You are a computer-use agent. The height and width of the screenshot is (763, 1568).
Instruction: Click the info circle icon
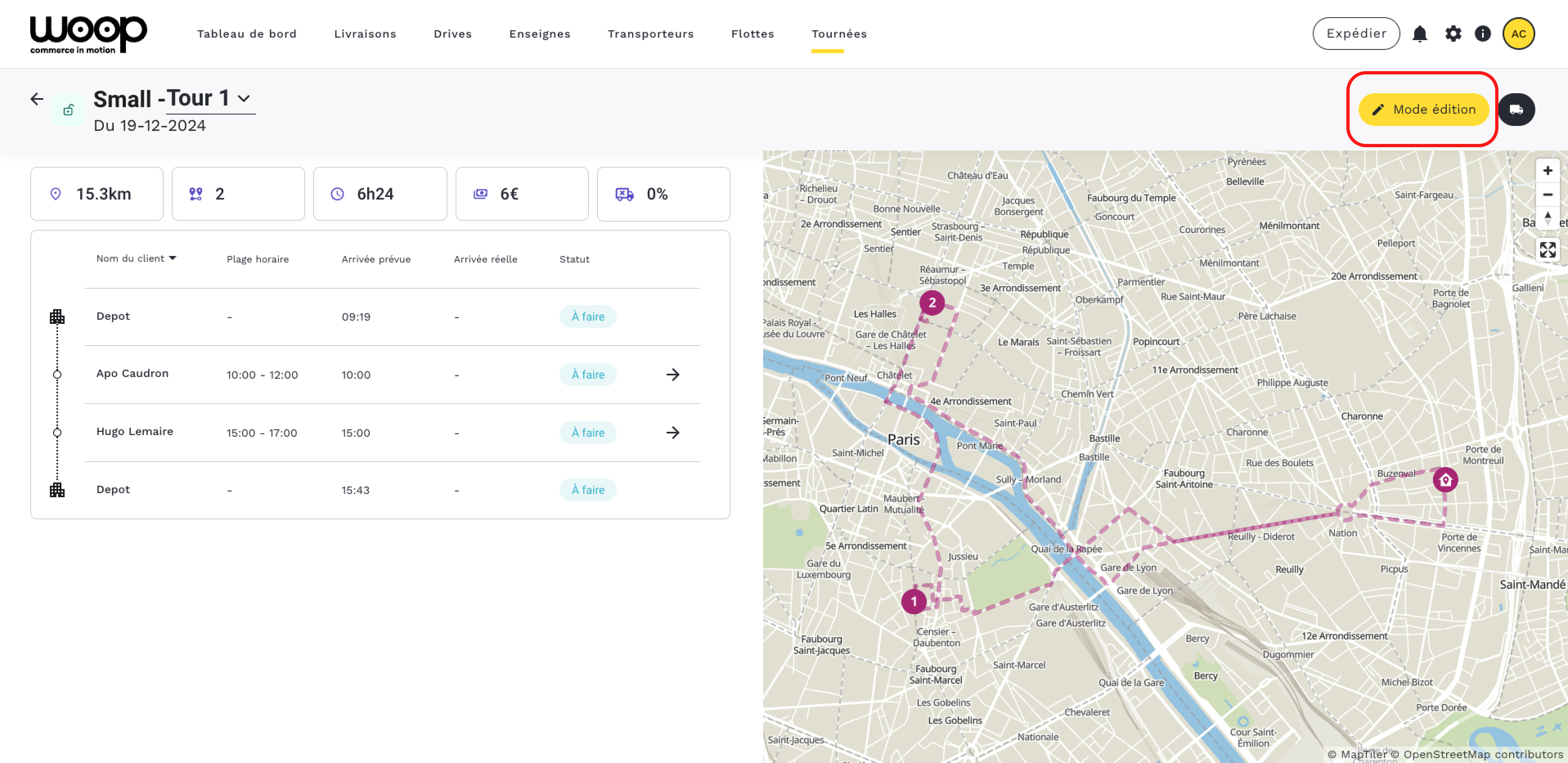point(1483,34)
